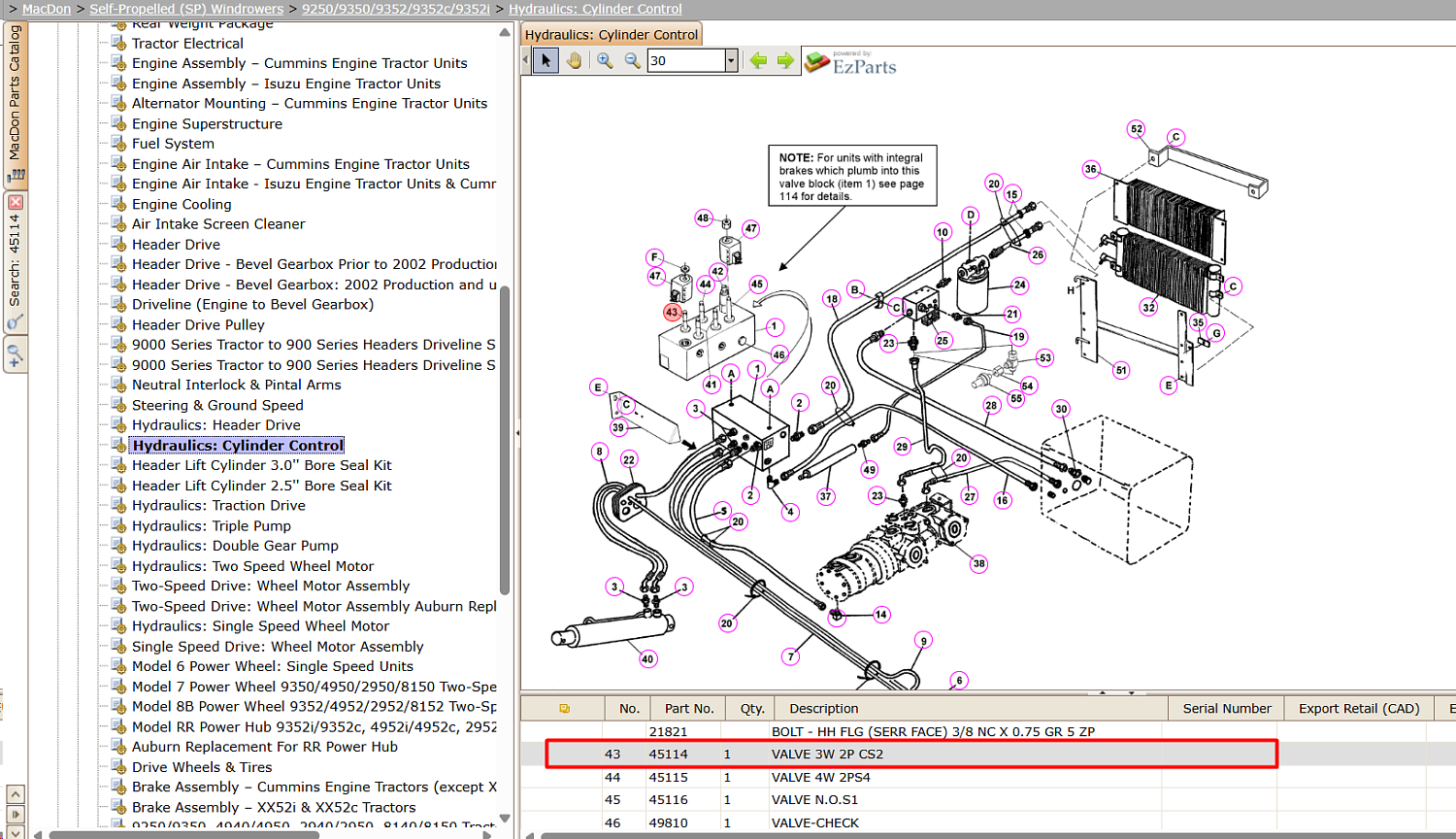This screenshot has width=1456, height=839.
Task: Click the tree scroll-up arrow
Action: [x=505, y=32]
